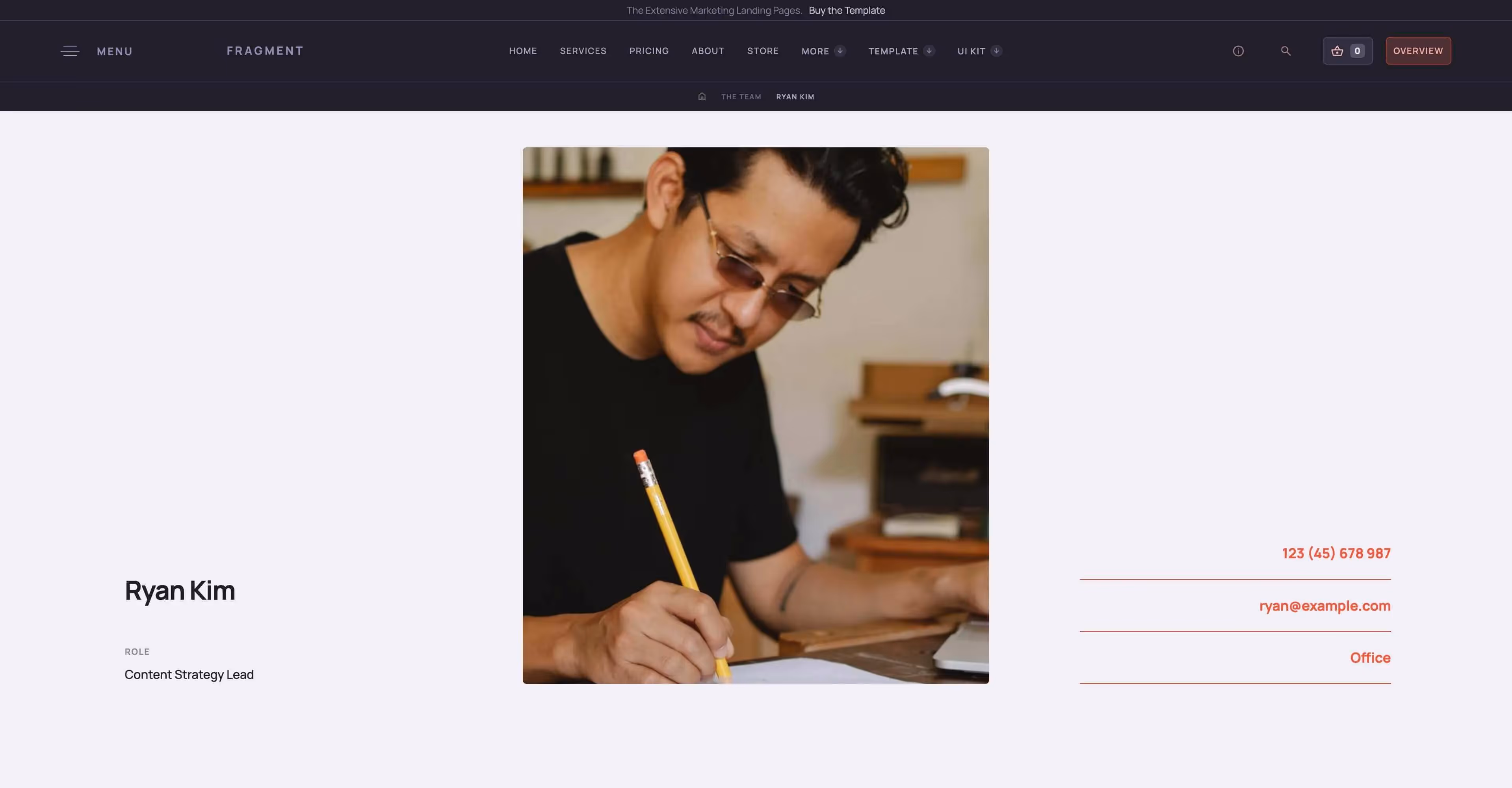The width and height of the screenshot is (1512, 788).
Task: Select PRICING in the navigation
Action: click(648, 51)
